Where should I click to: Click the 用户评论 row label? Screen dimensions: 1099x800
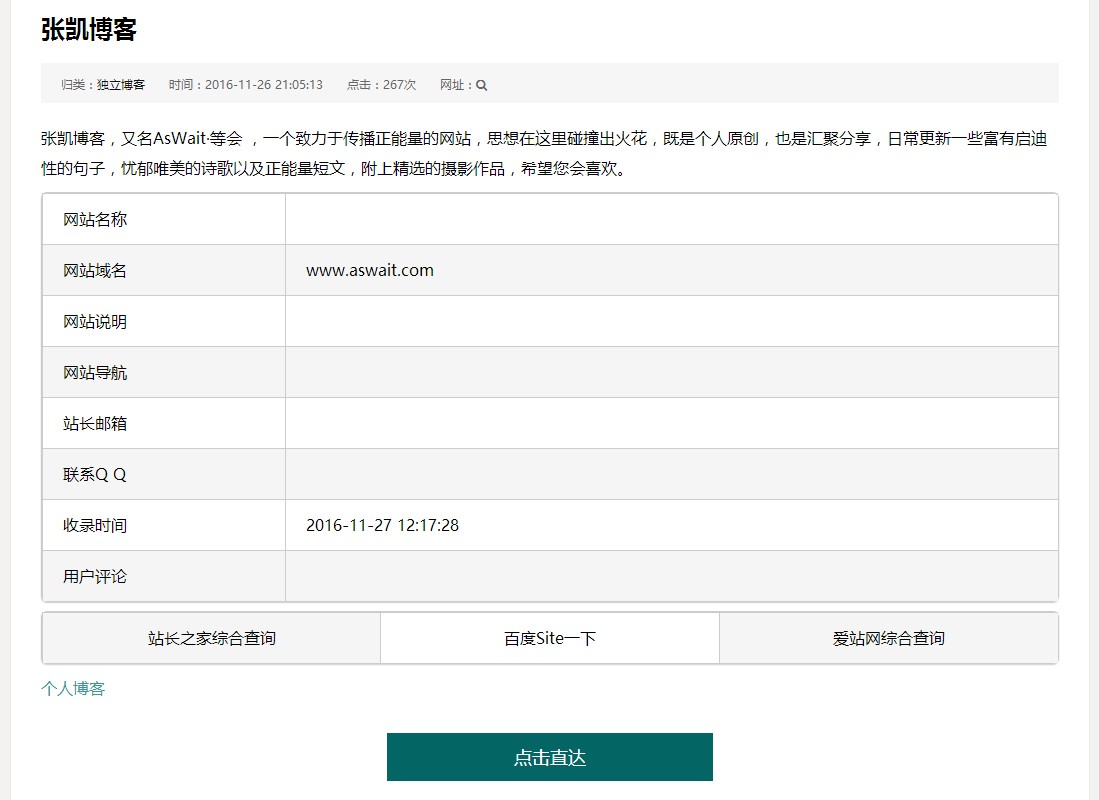[x=95, y=577]
